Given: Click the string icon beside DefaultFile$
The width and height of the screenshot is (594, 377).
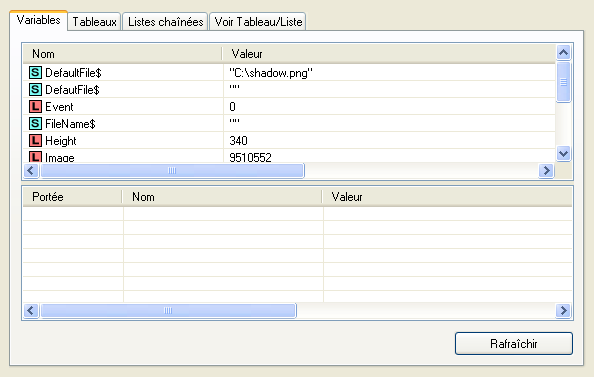Looking at the screenshot, I should click(35, 72).
